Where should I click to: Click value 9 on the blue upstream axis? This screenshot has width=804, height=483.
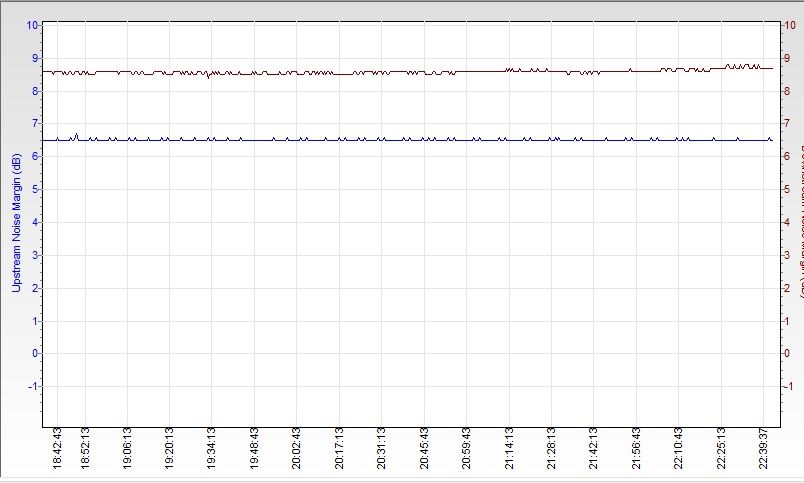pos(35,58)
